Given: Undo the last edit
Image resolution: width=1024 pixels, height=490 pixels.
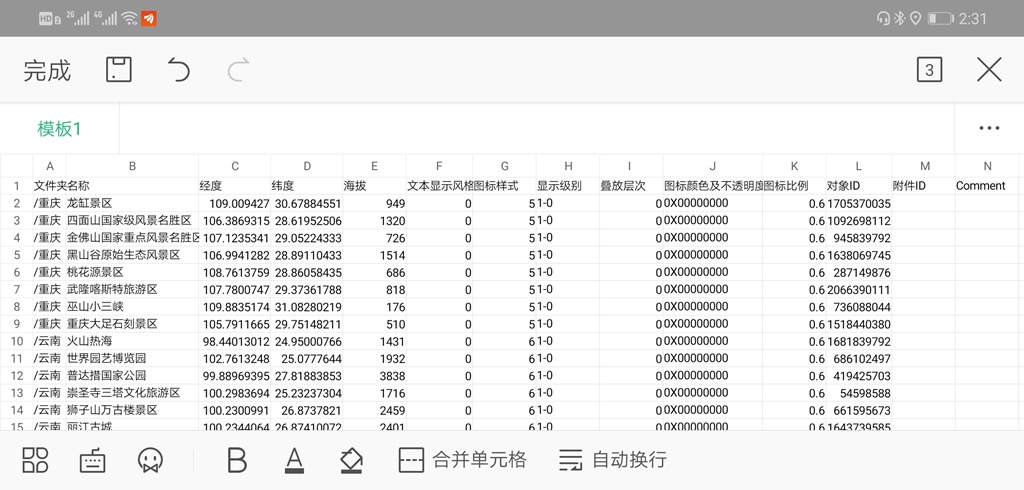Looking at the screenshot, I should (x=179, y=70).
